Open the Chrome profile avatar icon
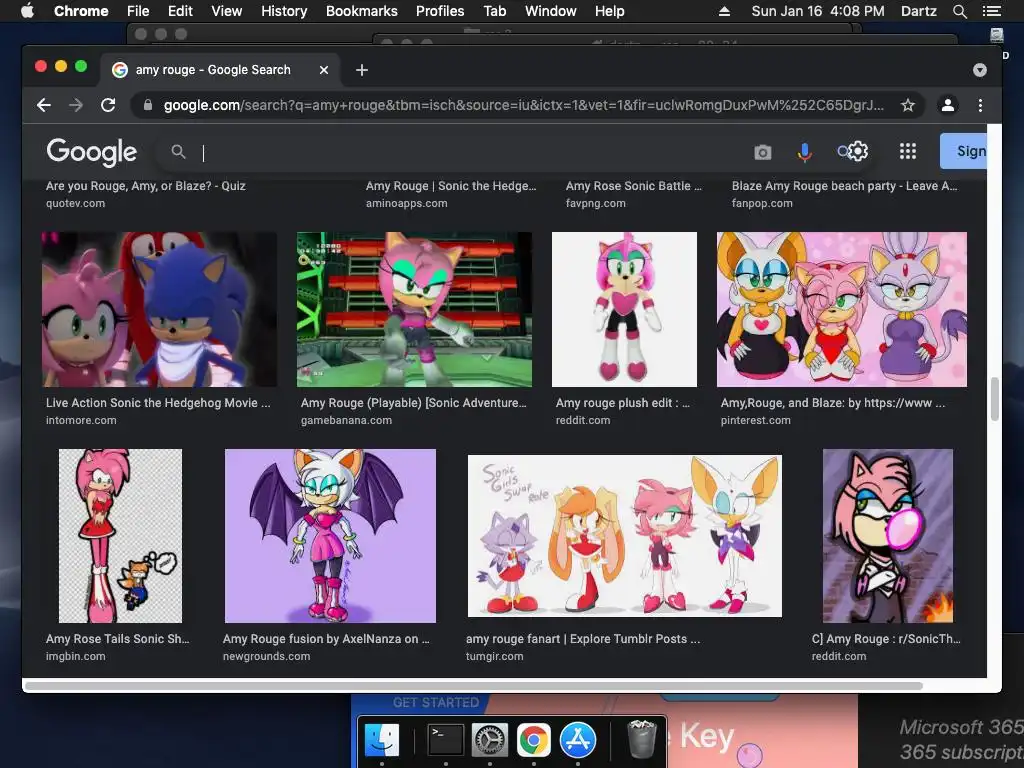The height and width of the screenshot is (768, 1024). (948, 105)
